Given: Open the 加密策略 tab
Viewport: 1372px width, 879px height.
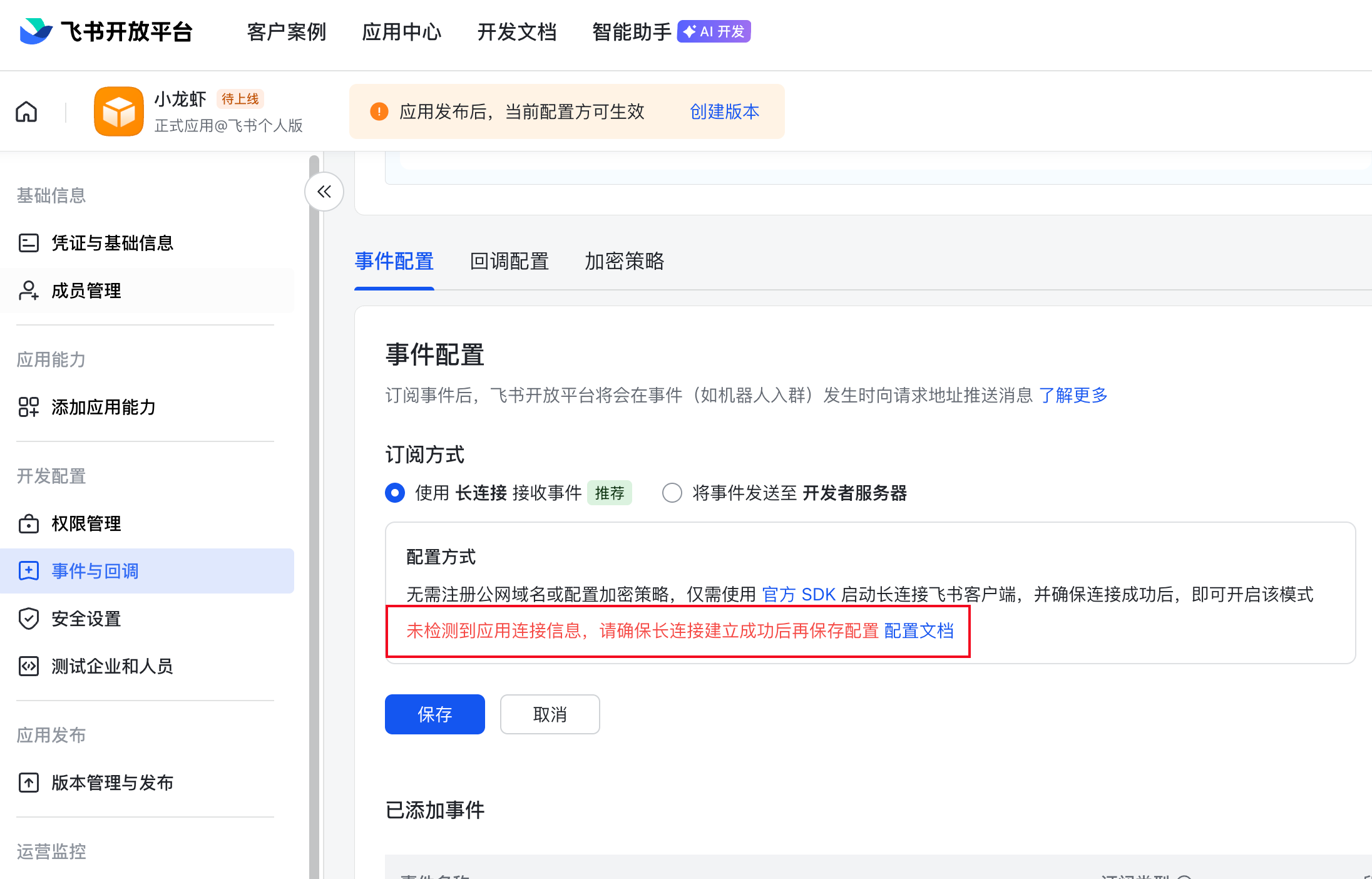Looking at the screenshot, I should coord(624,261).
